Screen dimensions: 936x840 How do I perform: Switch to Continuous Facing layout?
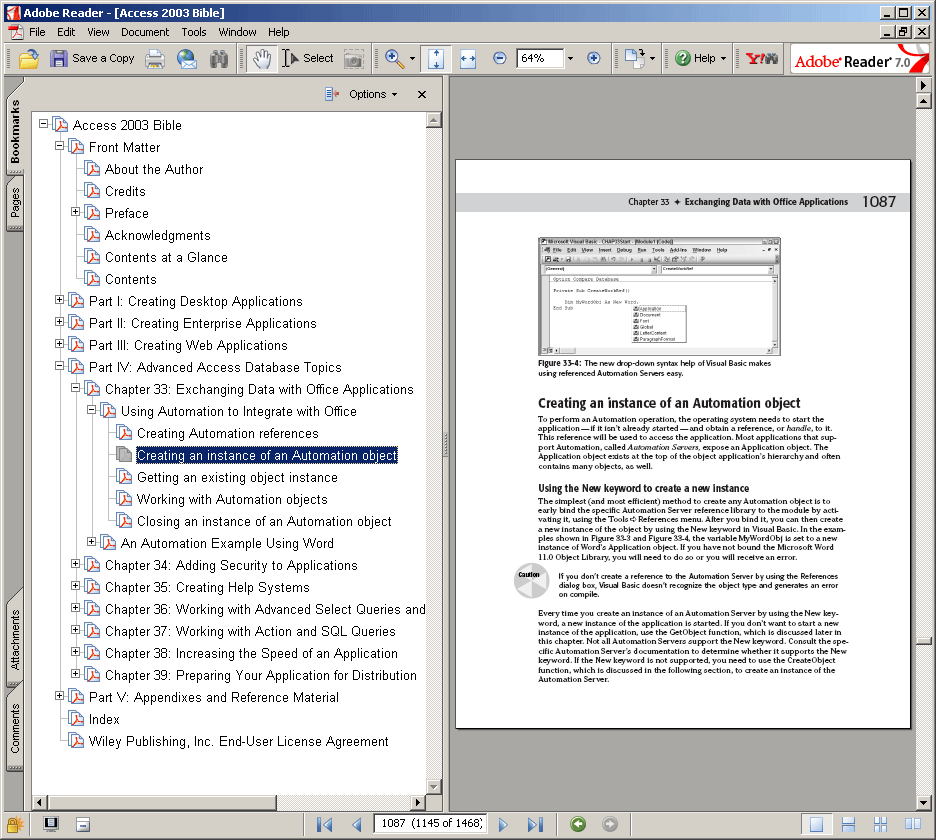pos(880,824)
